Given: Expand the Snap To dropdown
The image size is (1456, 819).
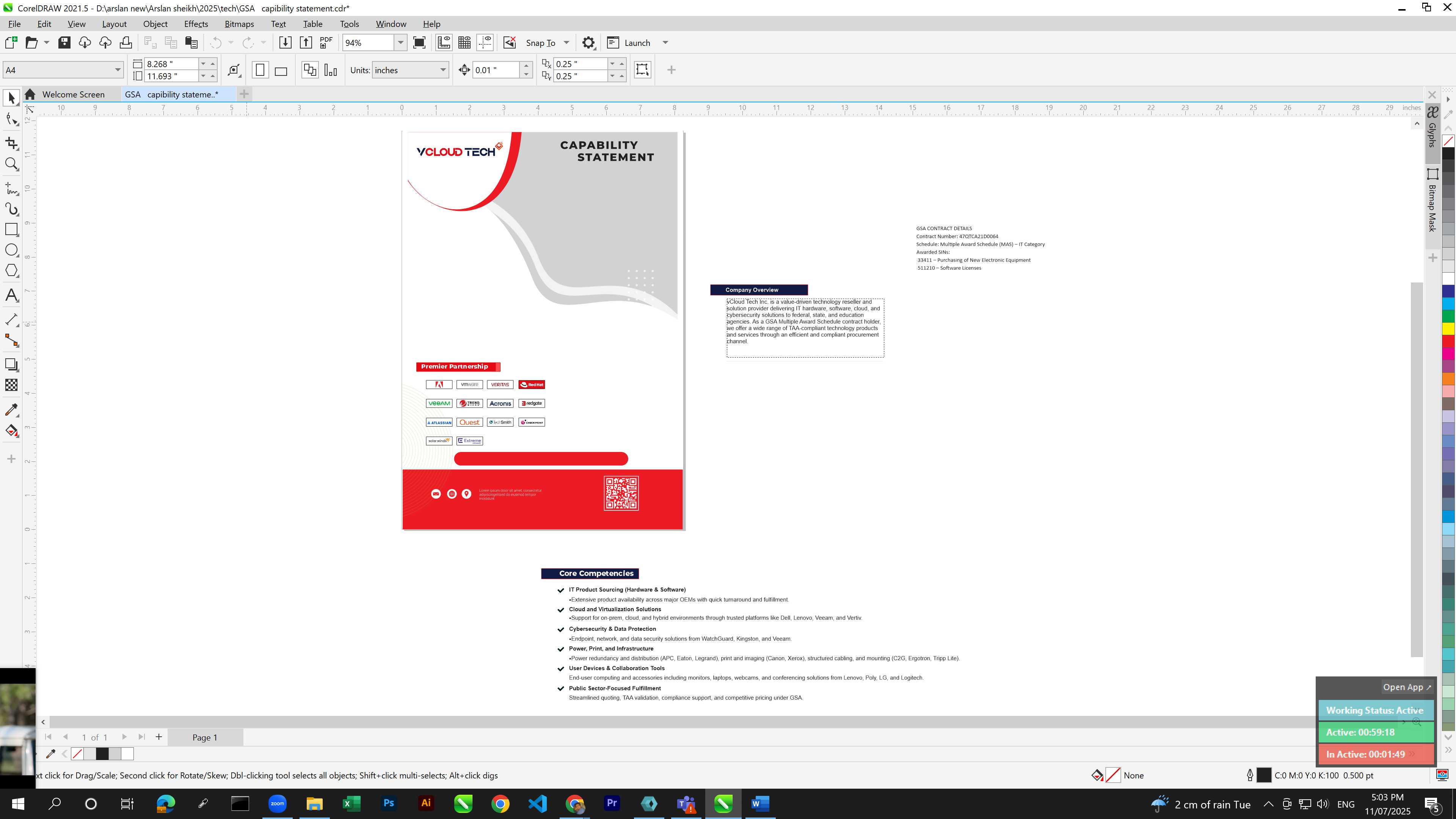Looking at the screenshot, I should (x=566, y=42).
